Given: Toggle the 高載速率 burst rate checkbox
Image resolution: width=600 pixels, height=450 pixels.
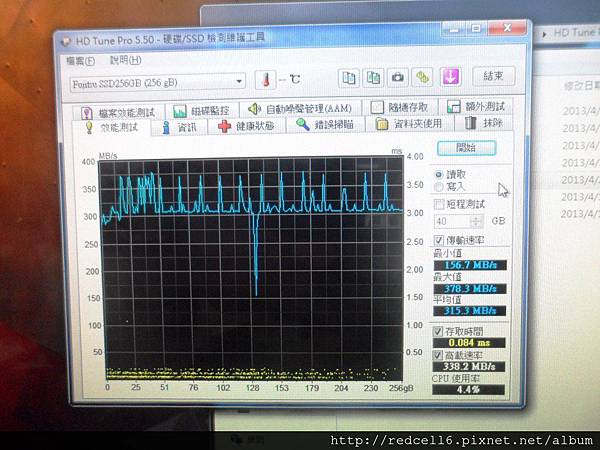Looking at the screenshot, I should pos(458,355).
